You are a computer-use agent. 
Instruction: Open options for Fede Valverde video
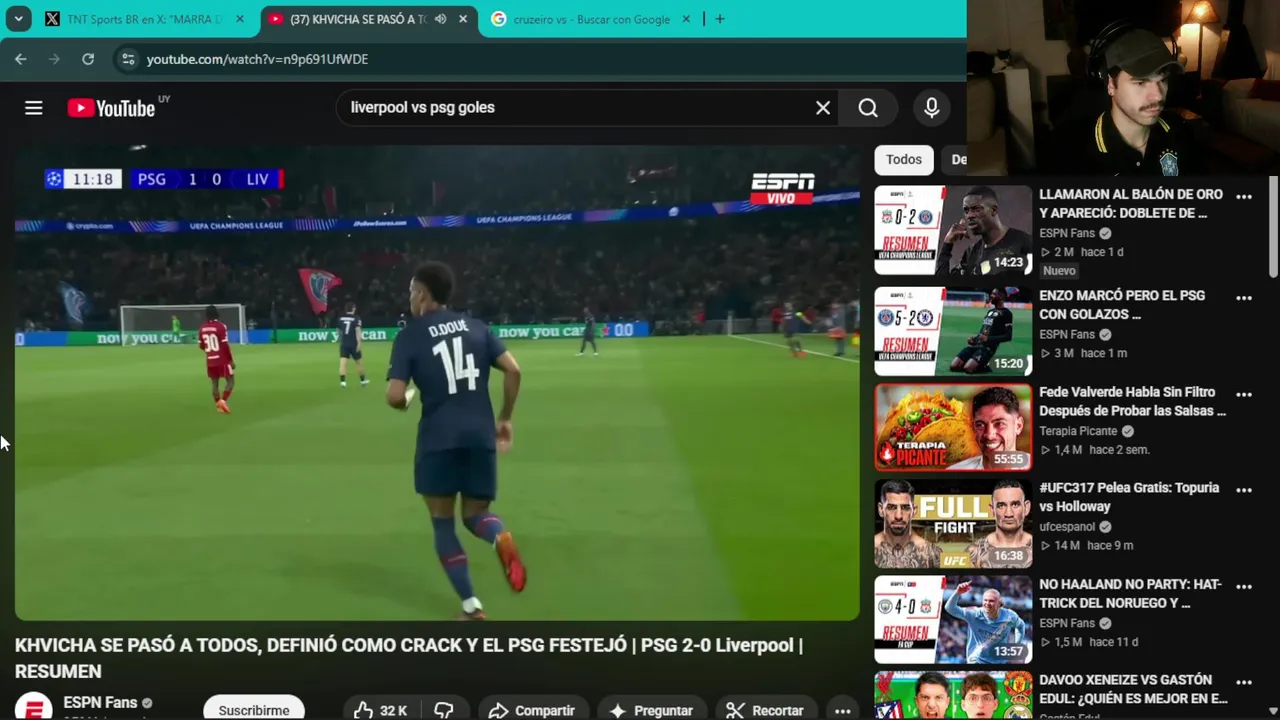click(x=1244, y=394)
